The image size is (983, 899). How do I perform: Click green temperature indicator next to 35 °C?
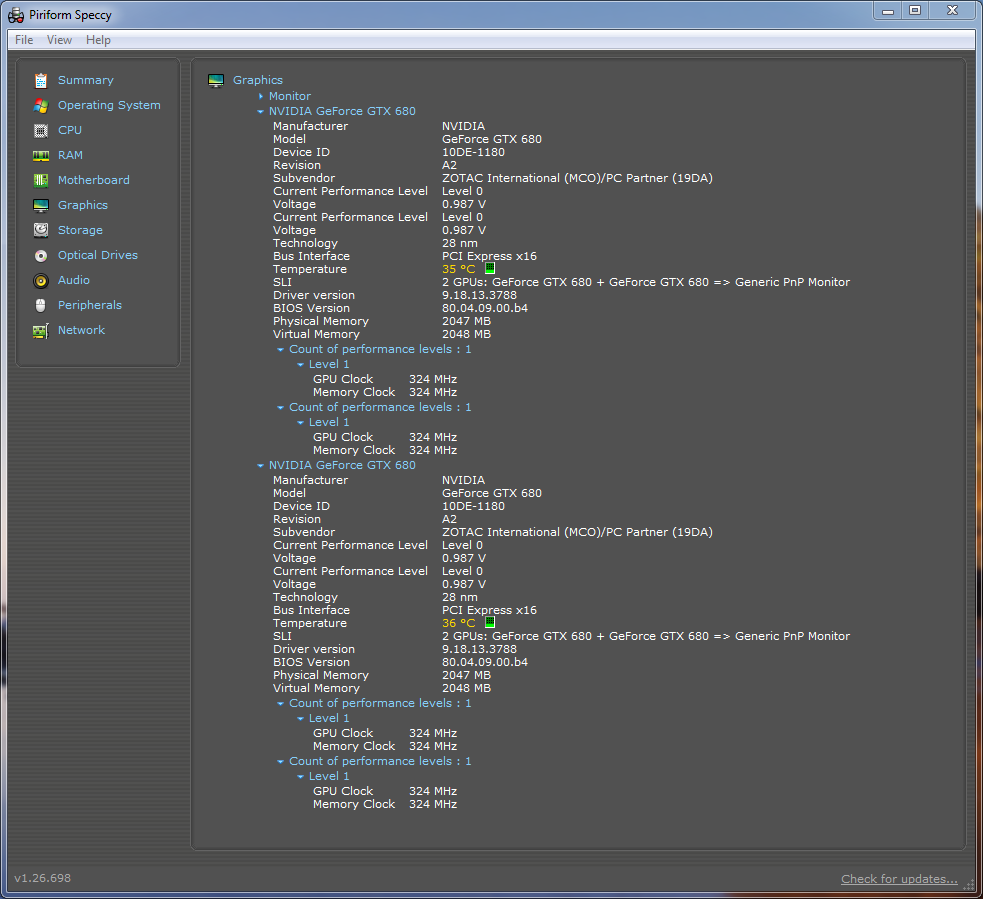490,269
